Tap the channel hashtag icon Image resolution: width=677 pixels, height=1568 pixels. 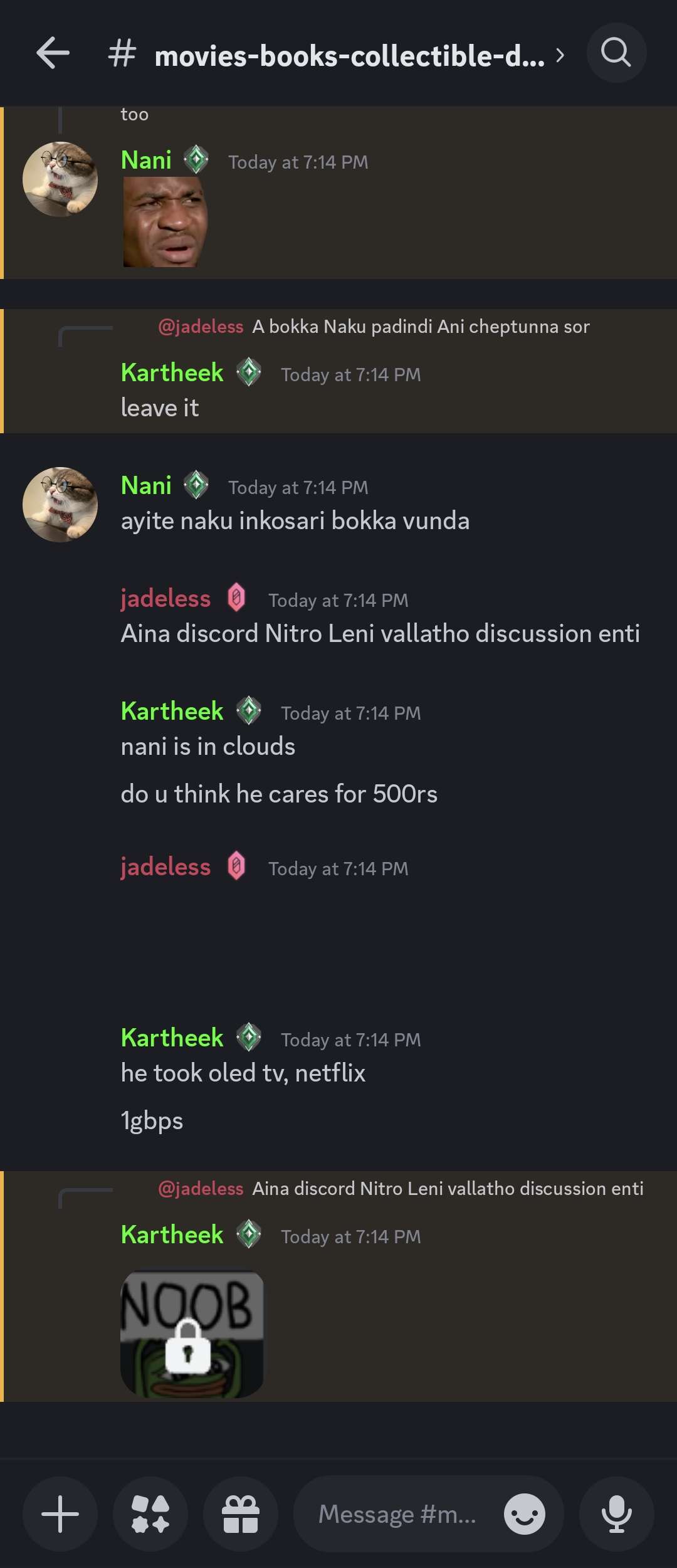tap(122, 53)
